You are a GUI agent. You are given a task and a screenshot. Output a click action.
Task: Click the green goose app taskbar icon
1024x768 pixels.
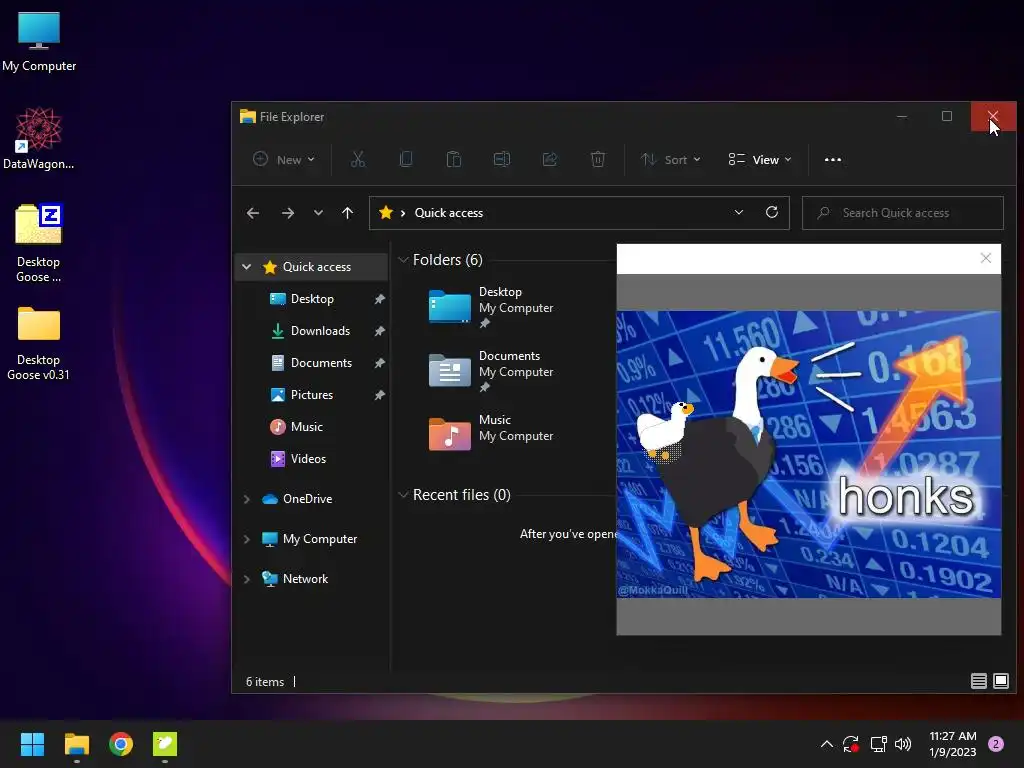pyautogui.click(x=165, y=744)
